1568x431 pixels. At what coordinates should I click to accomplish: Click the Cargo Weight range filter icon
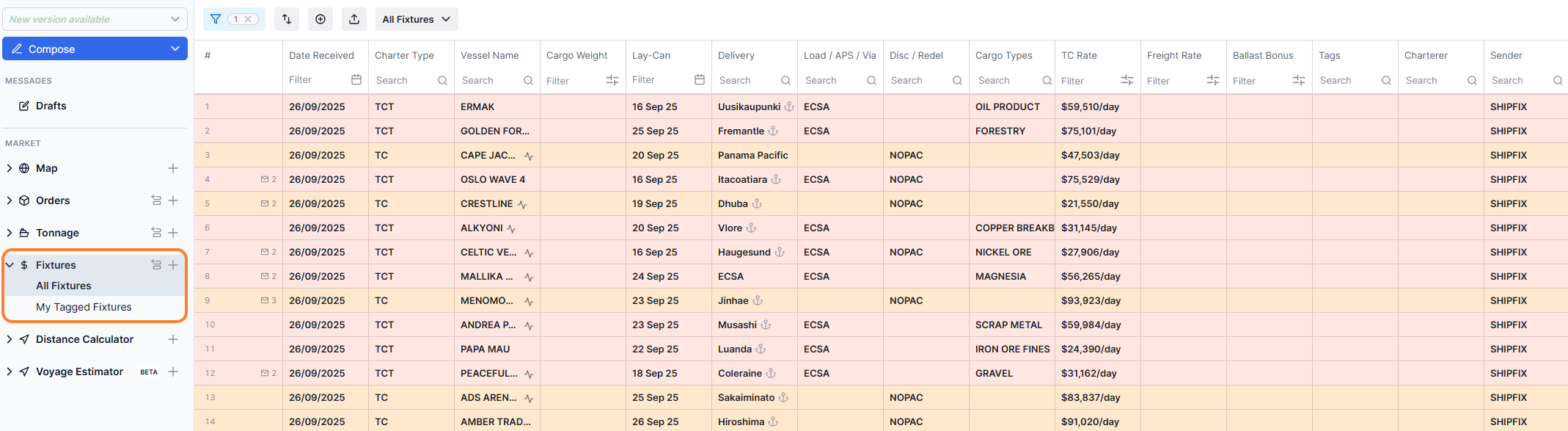click(612, 80)
